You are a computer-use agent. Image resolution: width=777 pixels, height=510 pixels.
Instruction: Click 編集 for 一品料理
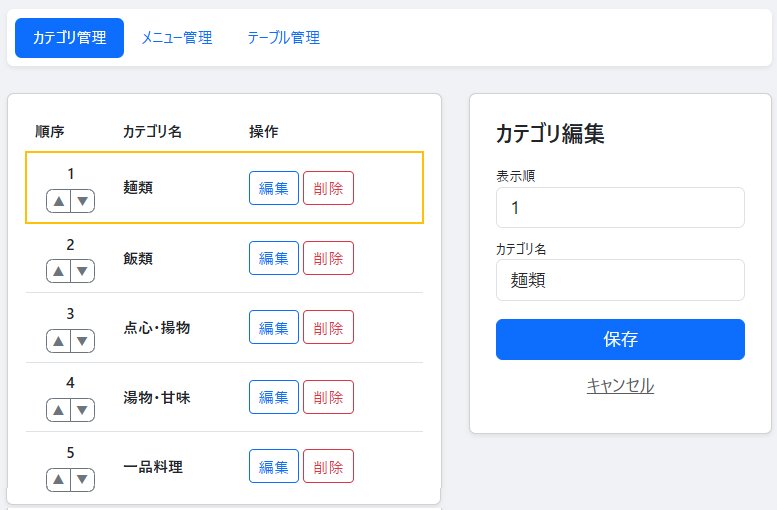(x=273, y=466)
